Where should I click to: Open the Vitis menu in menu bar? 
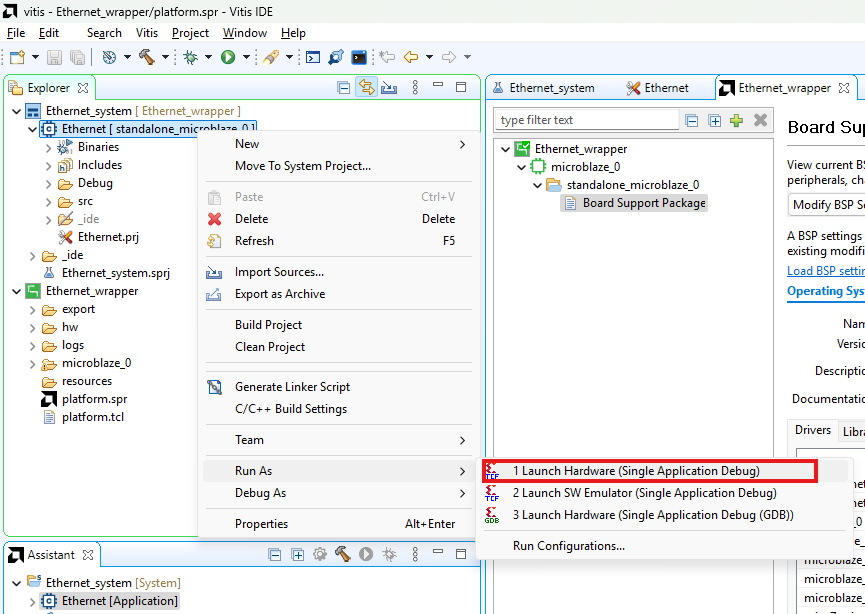(x=146, y=33)
